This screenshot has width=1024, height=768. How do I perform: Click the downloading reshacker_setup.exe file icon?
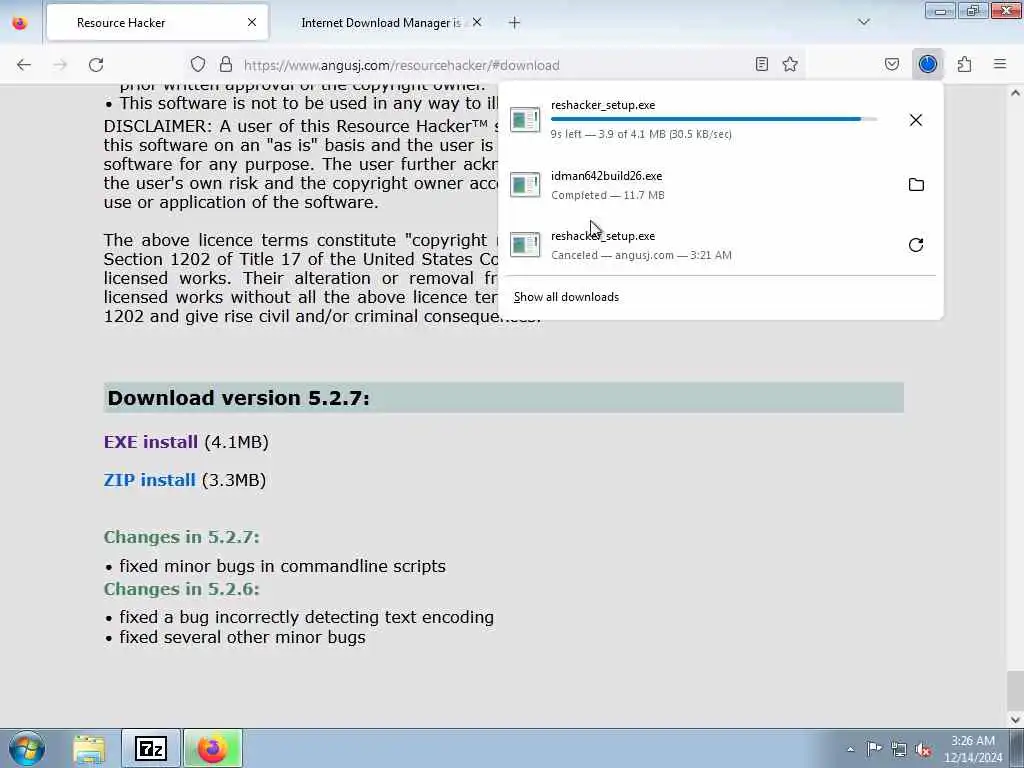[x=525, y=120]
